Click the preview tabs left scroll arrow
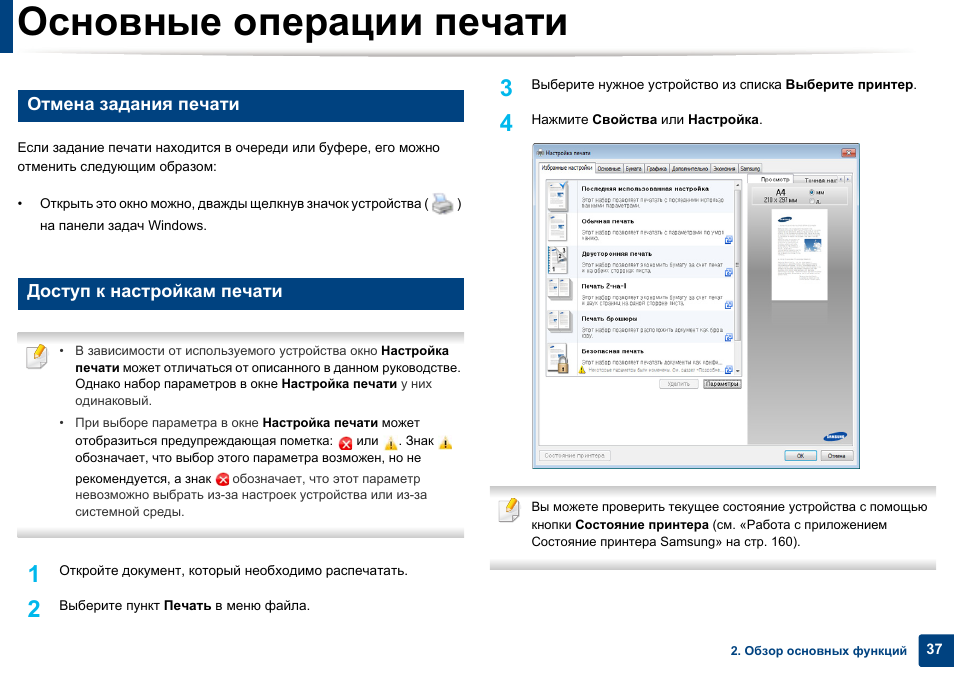Viewport: 954px width, 675px height. click(841, 180)
